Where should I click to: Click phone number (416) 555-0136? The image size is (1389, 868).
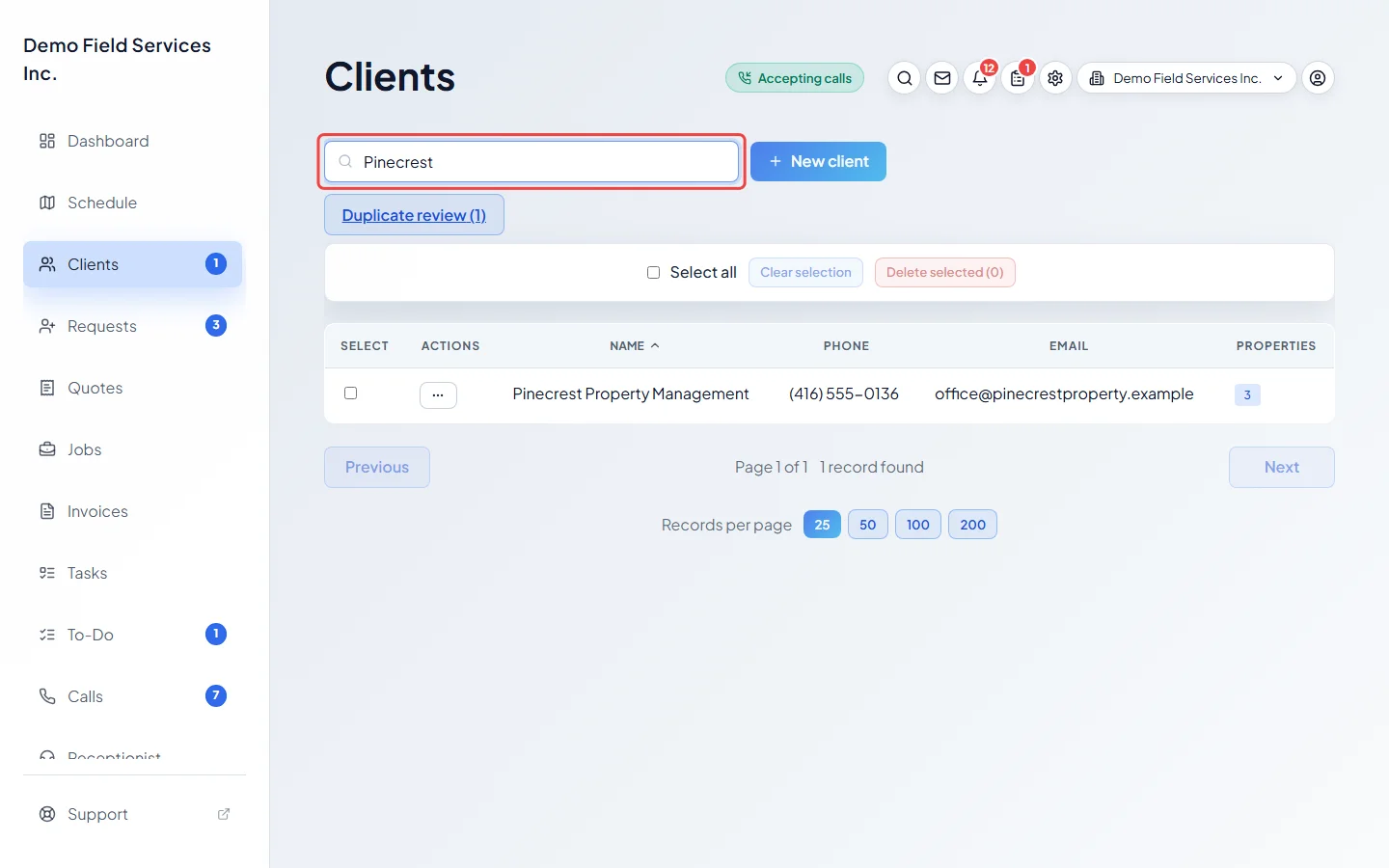pos(844,393)
